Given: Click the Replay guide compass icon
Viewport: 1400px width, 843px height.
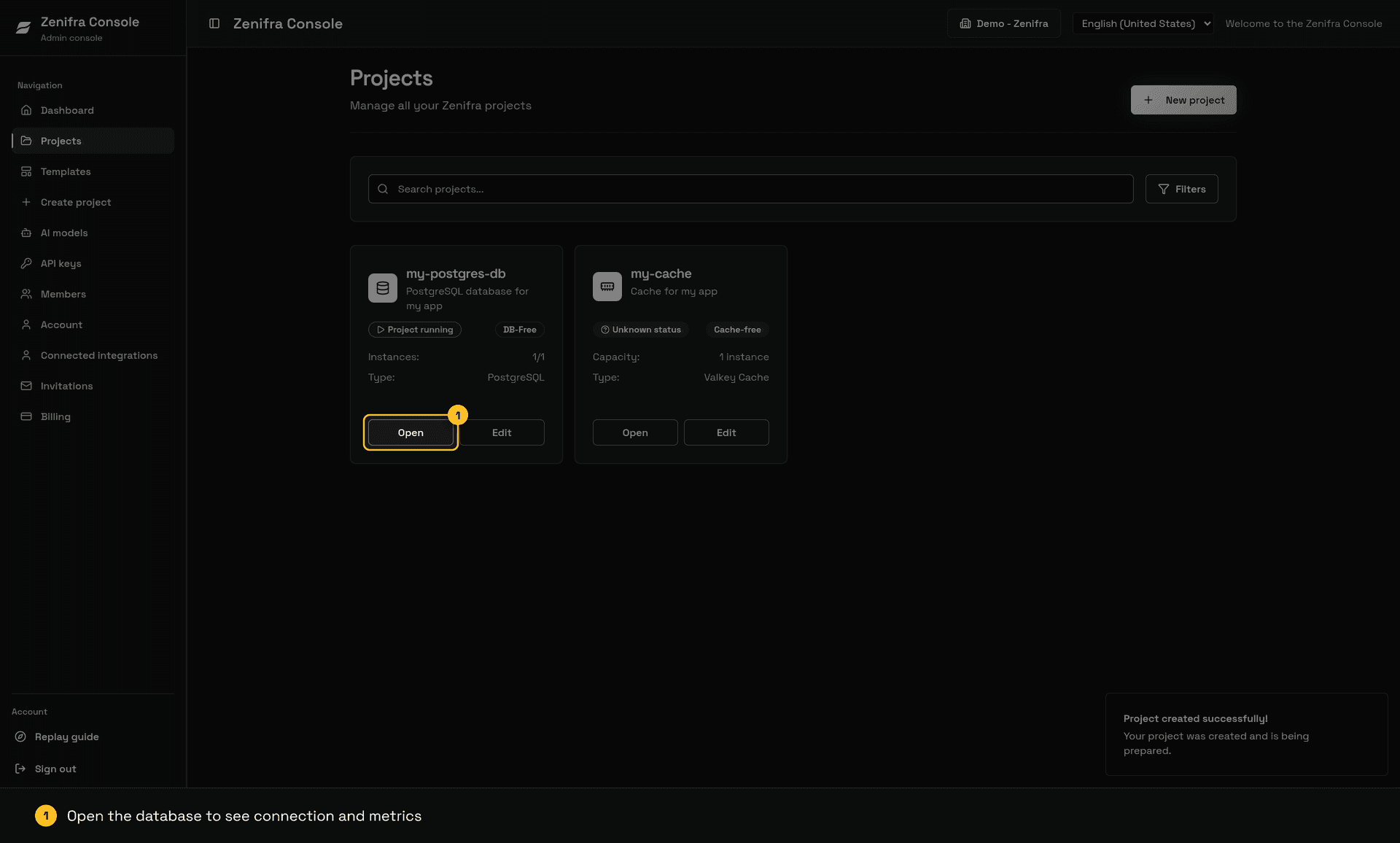Looking at the screenshot, I should tap(20, 737).
